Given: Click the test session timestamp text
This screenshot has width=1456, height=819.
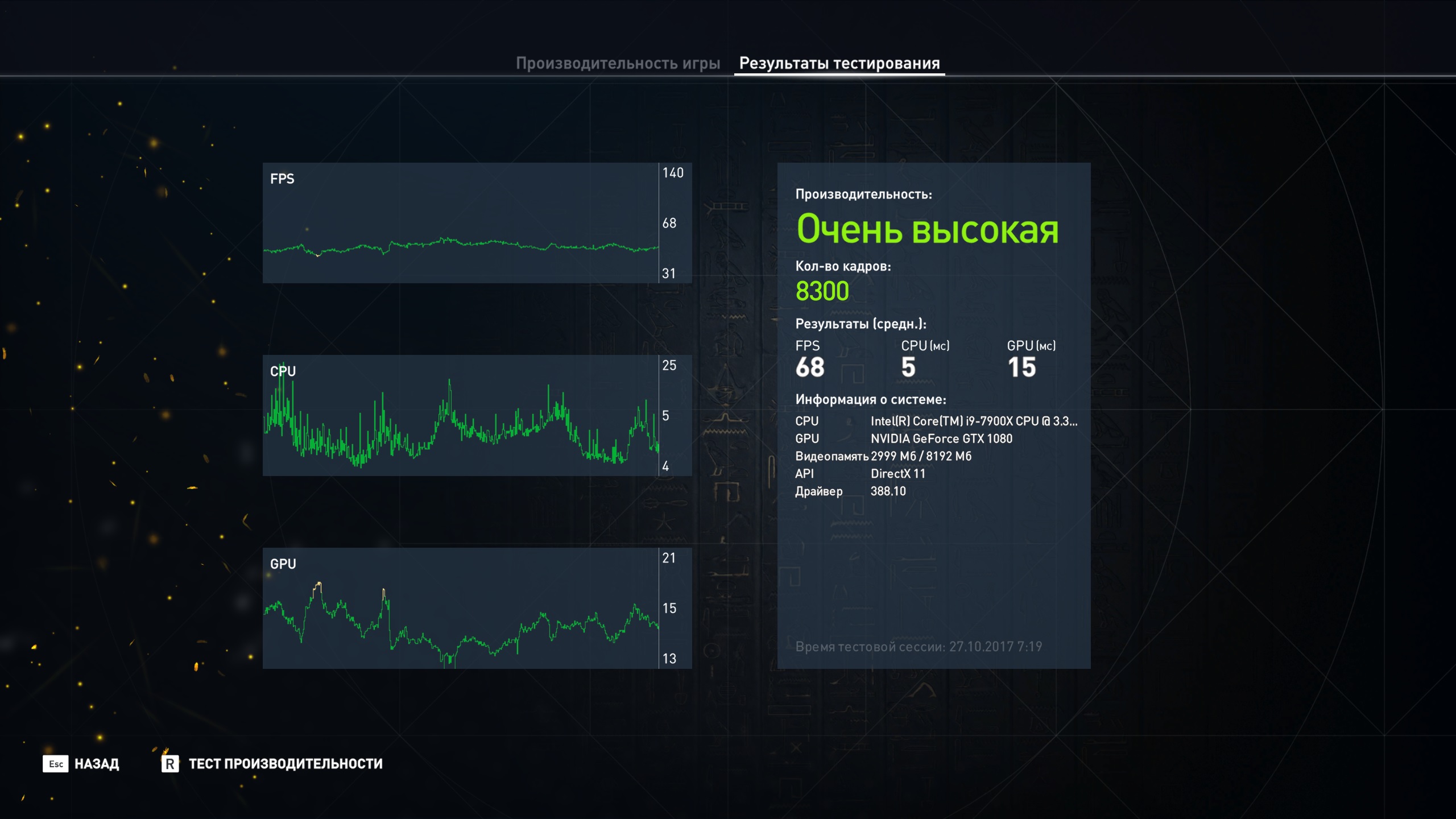Looking at the screenshot, I should [x=918, y=647].
